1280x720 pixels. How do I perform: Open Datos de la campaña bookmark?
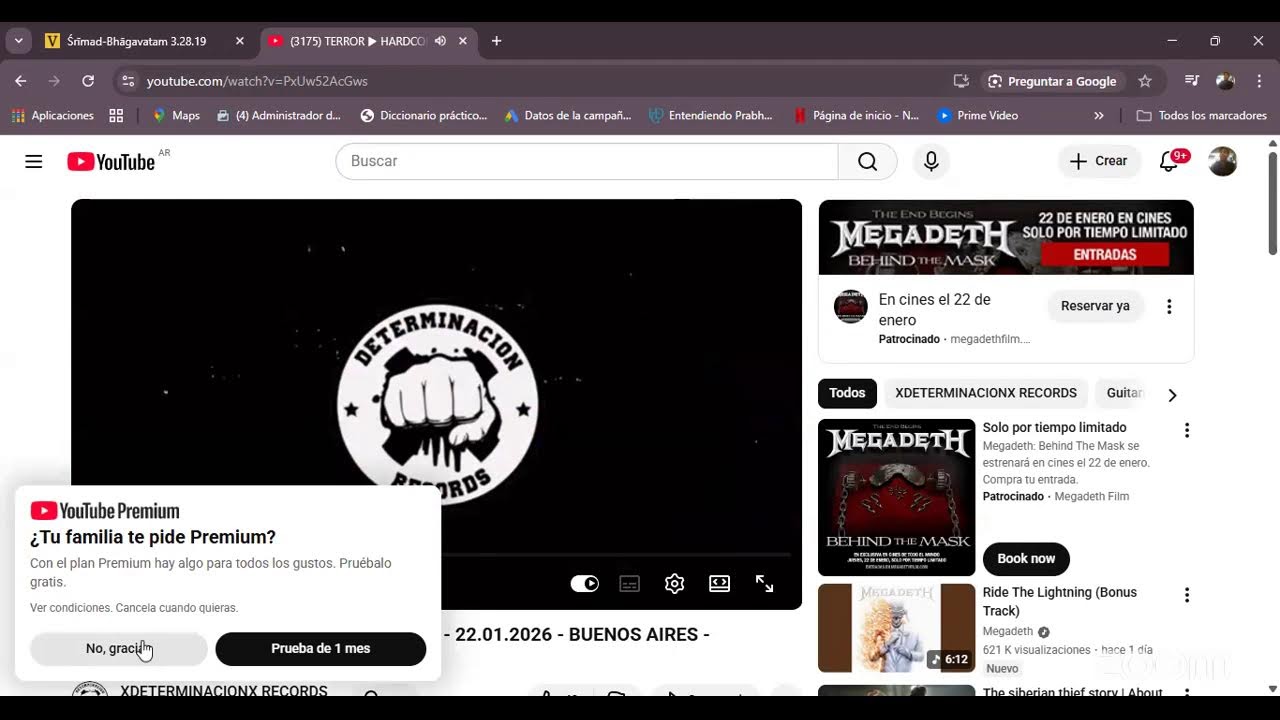click(x=567, y=116)
